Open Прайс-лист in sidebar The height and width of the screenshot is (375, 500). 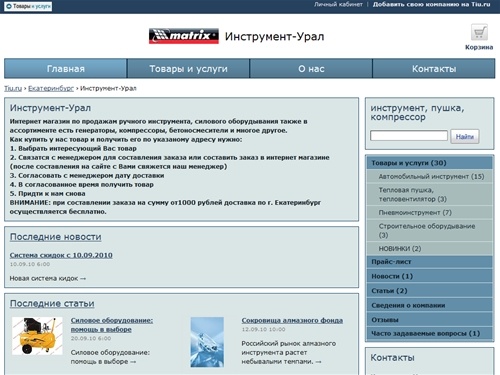pyautogui.click(x=429, y=262)
